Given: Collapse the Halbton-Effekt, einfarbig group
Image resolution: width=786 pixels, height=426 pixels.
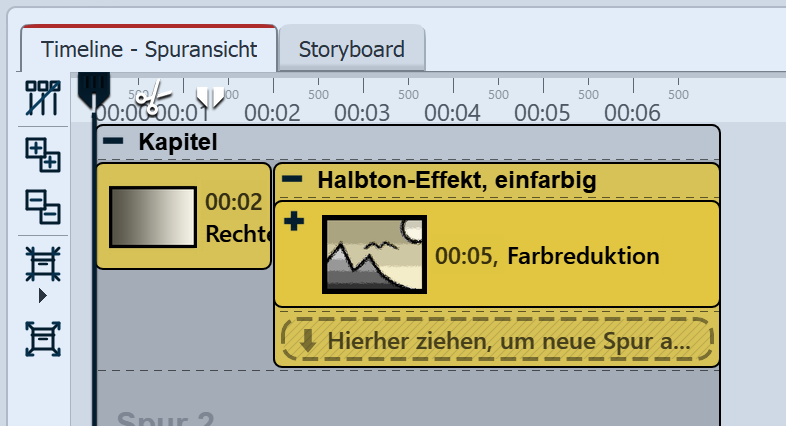Looking at the screenshot, I should click(x=293, y=180).
